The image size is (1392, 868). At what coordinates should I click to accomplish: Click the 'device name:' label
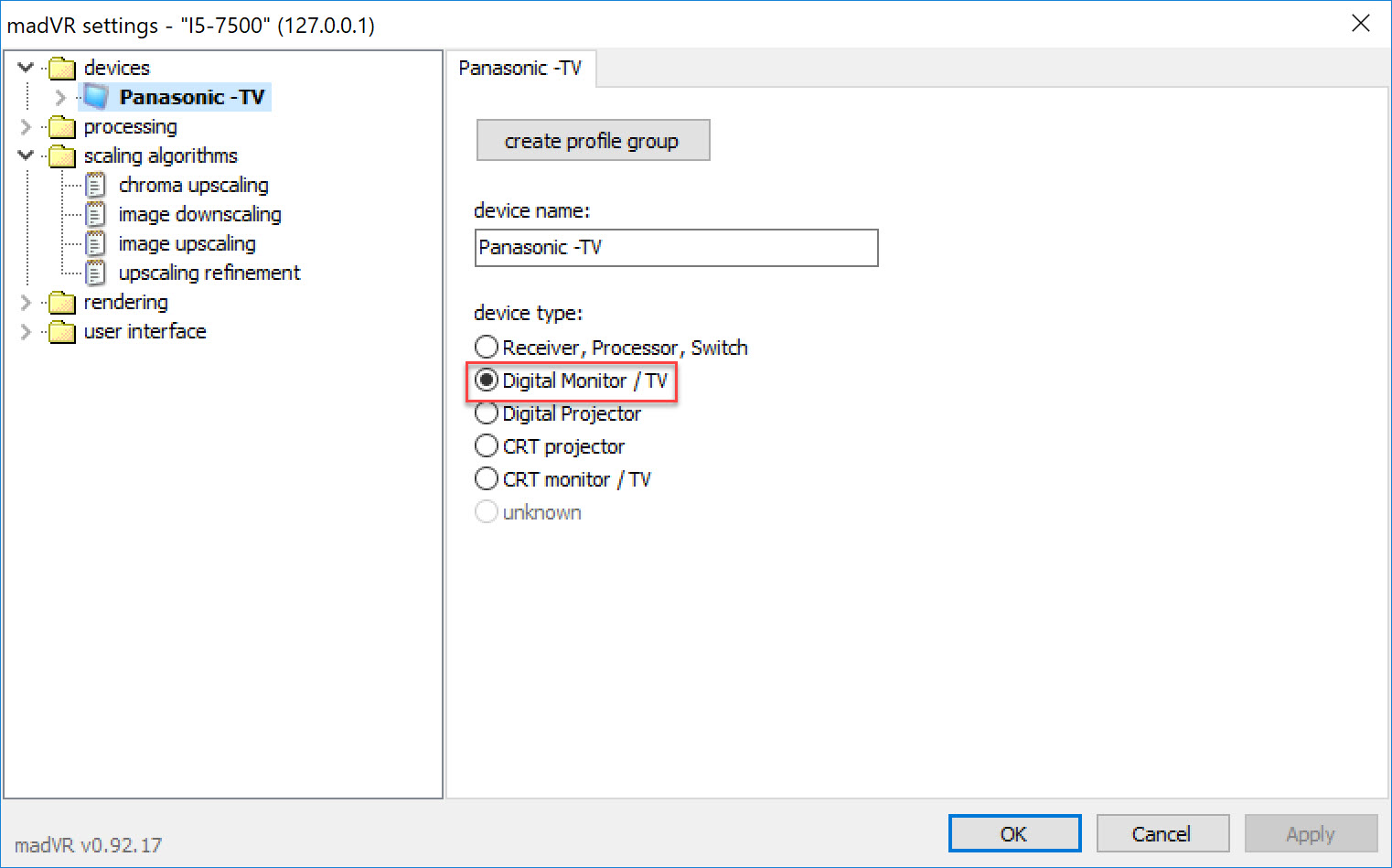click(x=532, y=210)
